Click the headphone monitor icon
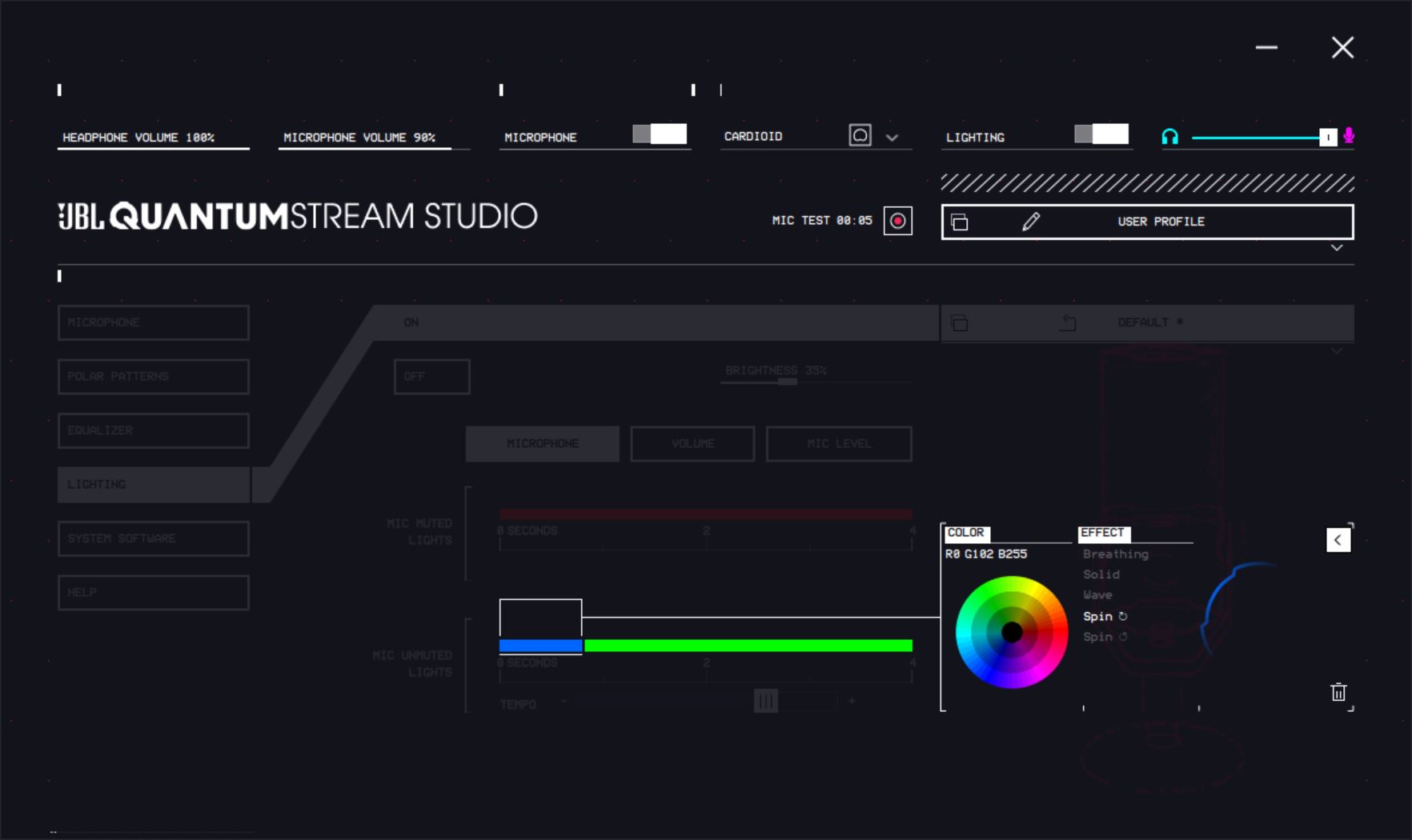Screen dimensions: 1412x840 click(1169, 137)
